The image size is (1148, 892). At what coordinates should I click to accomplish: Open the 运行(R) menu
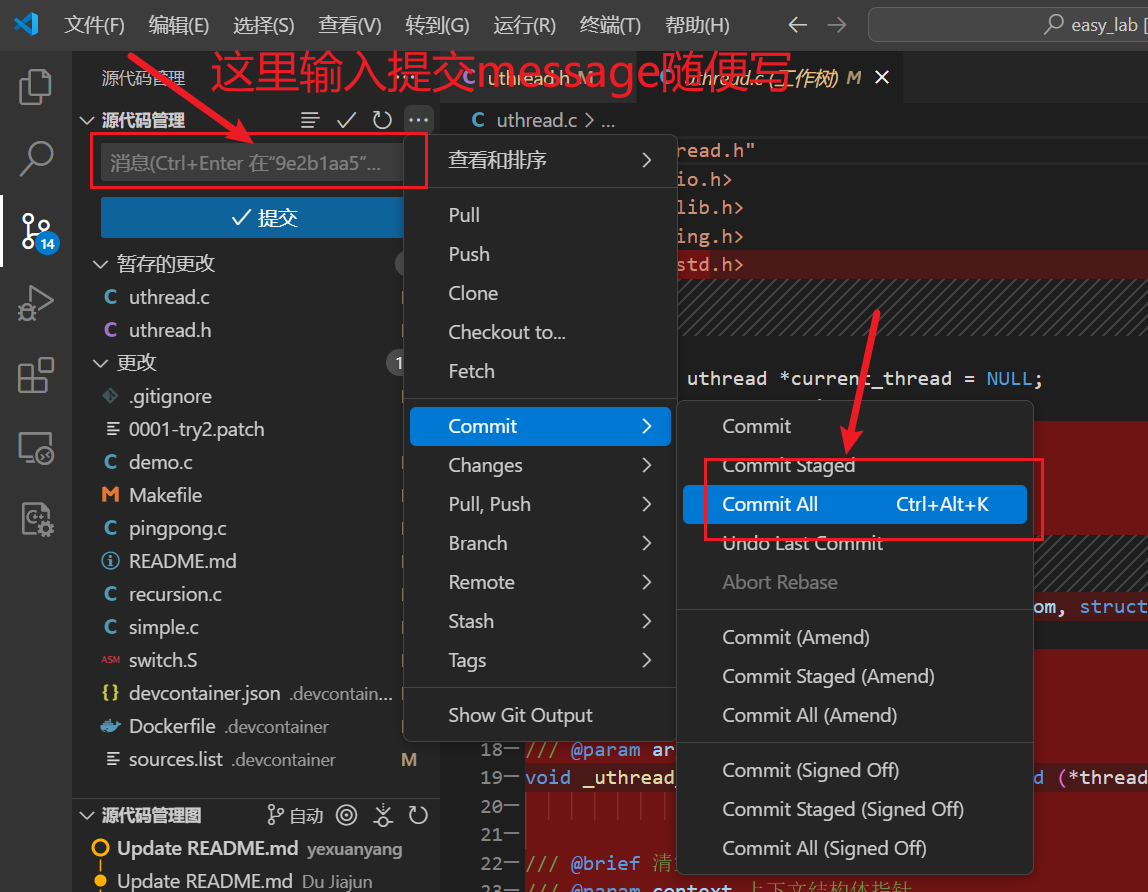[524, 25]
